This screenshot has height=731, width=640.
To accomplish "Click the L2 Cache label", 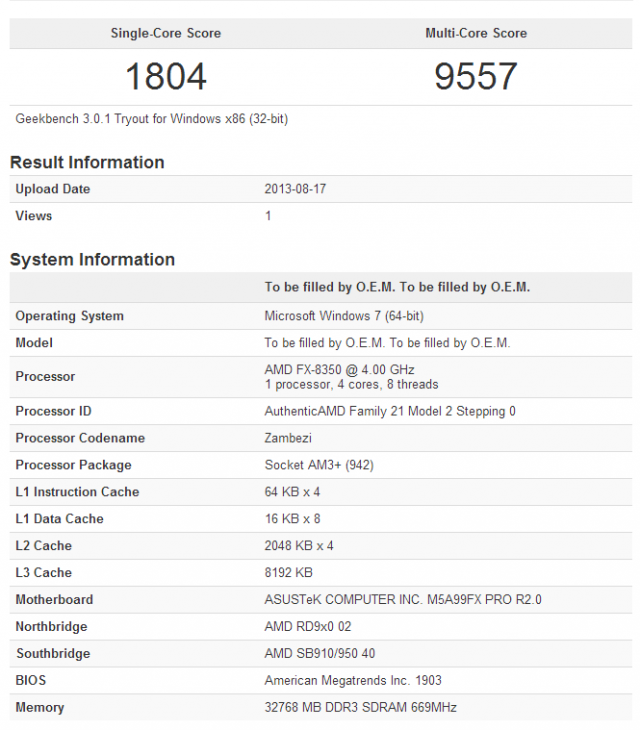I will click(x=43, y=545).
